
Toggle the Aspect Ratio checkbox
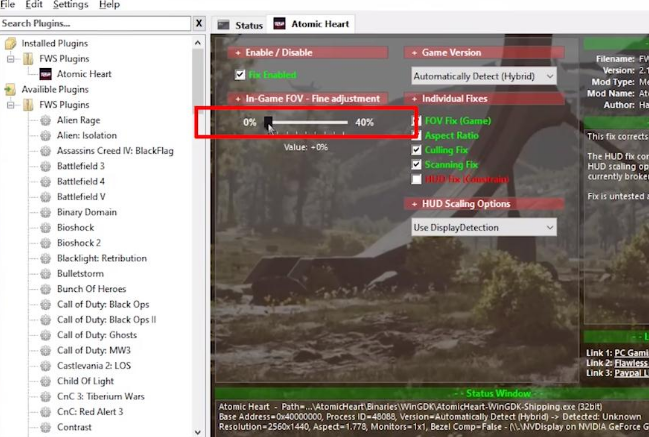click(x=417, y=135)
